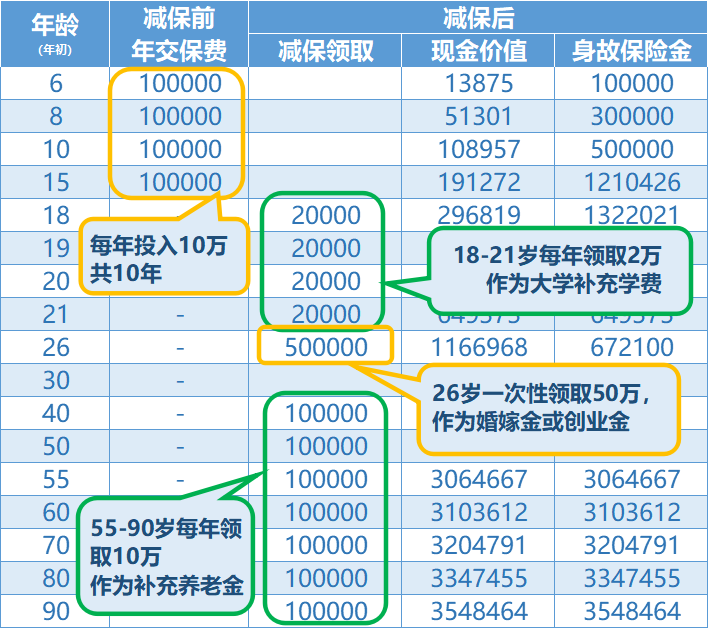708x628 pixels.
Task: Select the 500000 withdrawal at age 26
Action: tap(326, 347)
